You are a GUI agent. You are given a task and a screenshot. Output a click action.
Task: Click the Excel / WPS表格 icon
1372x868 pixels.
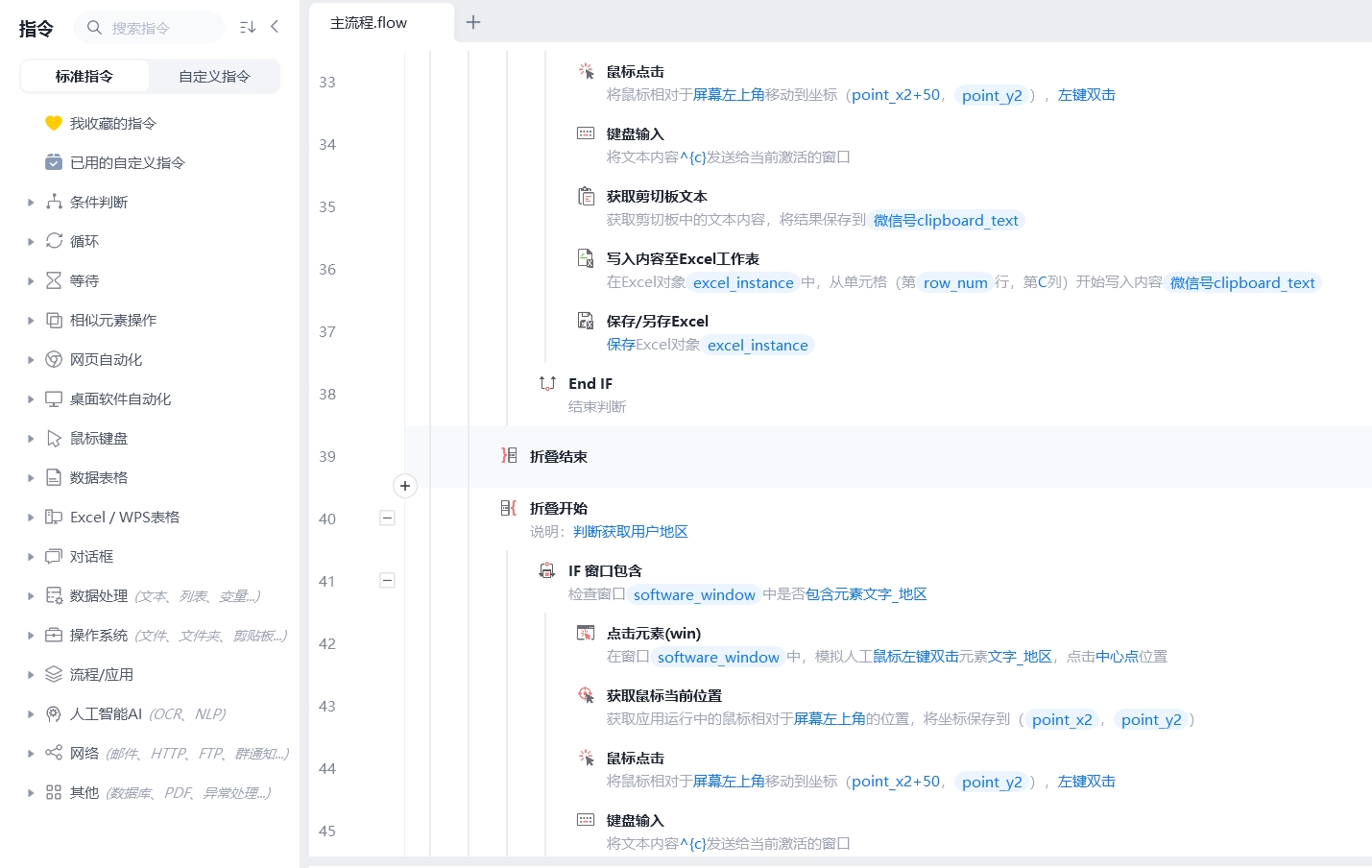pos(54,517)
